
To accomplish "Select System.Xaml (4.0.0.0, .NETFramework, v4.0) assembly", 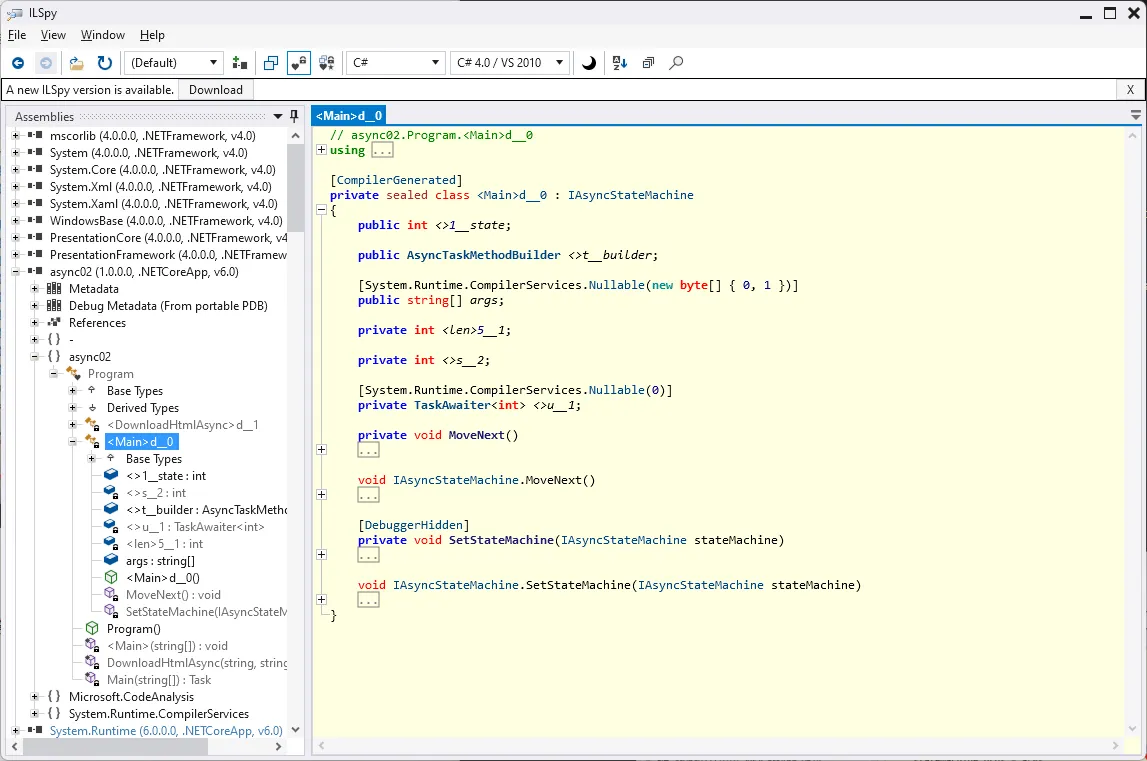I will coord(164,203).
